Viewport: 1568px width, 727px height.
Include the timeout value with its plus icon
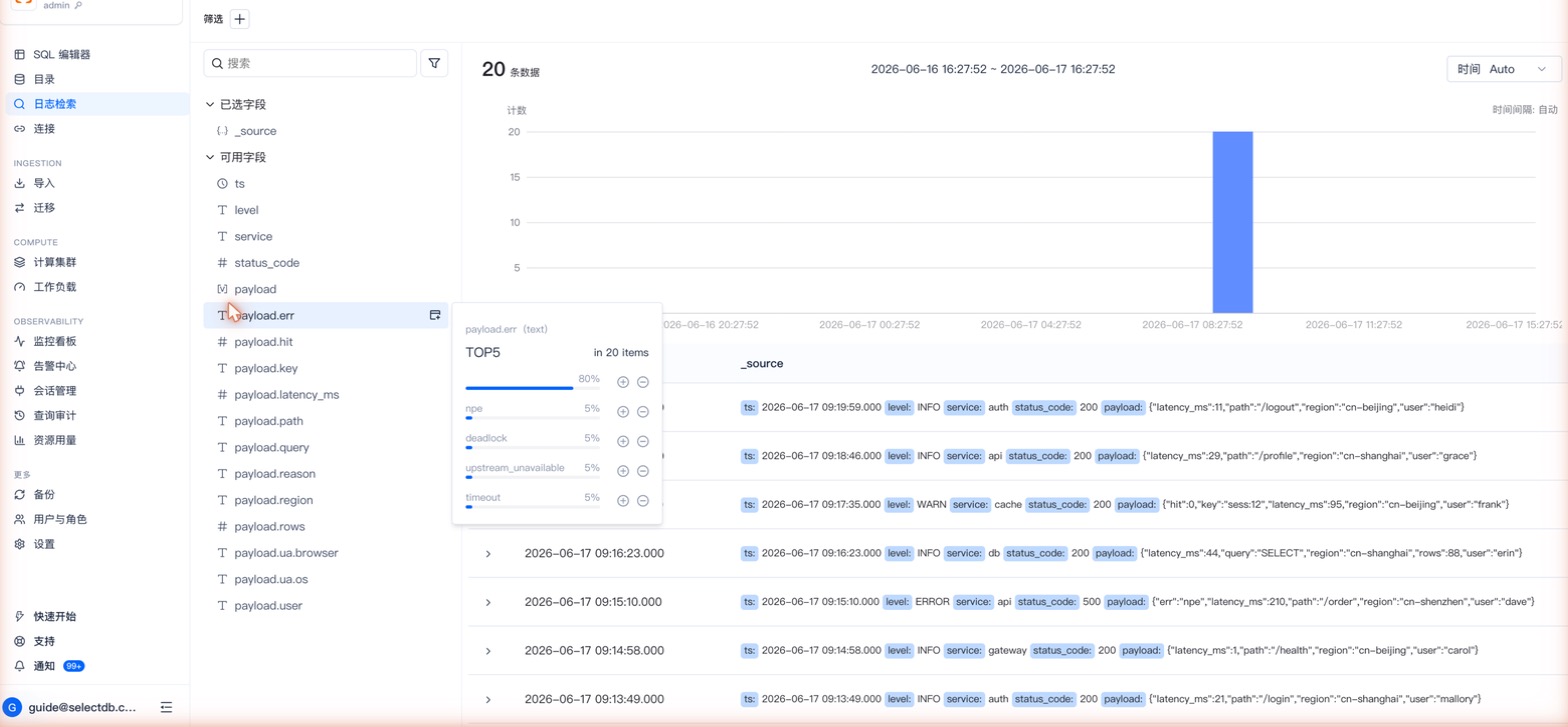623,501
